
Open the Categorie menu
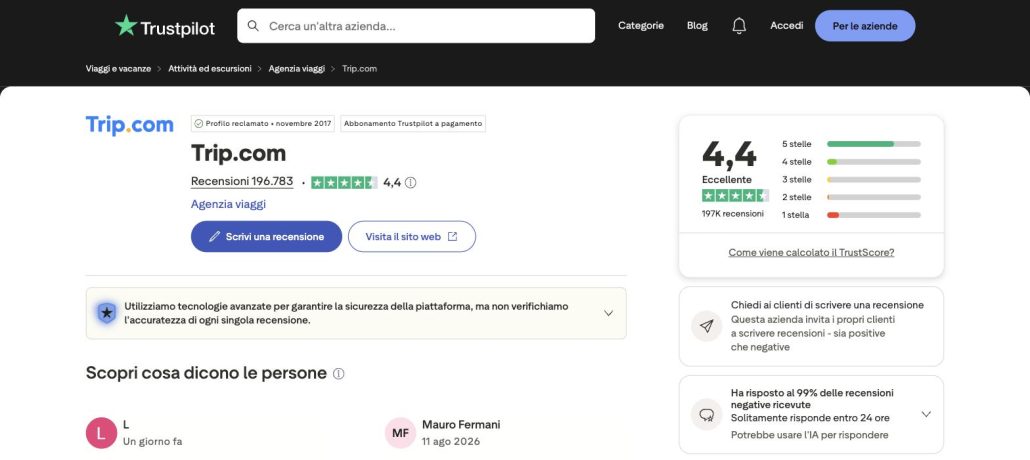640,26
